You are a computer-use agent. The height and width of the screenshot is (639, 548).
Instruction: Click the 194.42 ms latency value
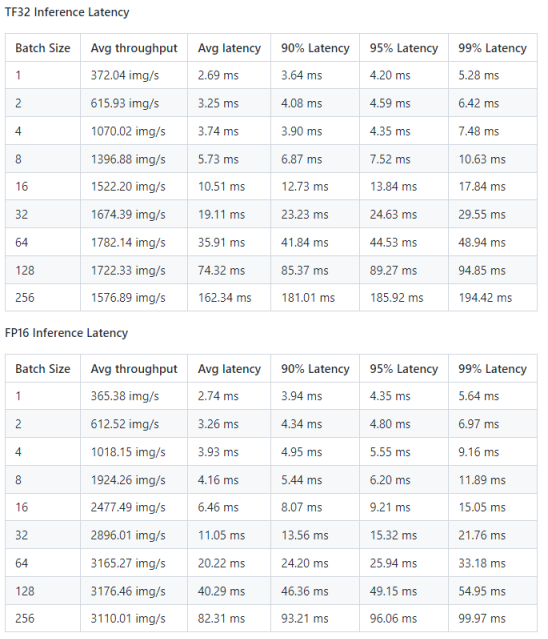point(493,298)
